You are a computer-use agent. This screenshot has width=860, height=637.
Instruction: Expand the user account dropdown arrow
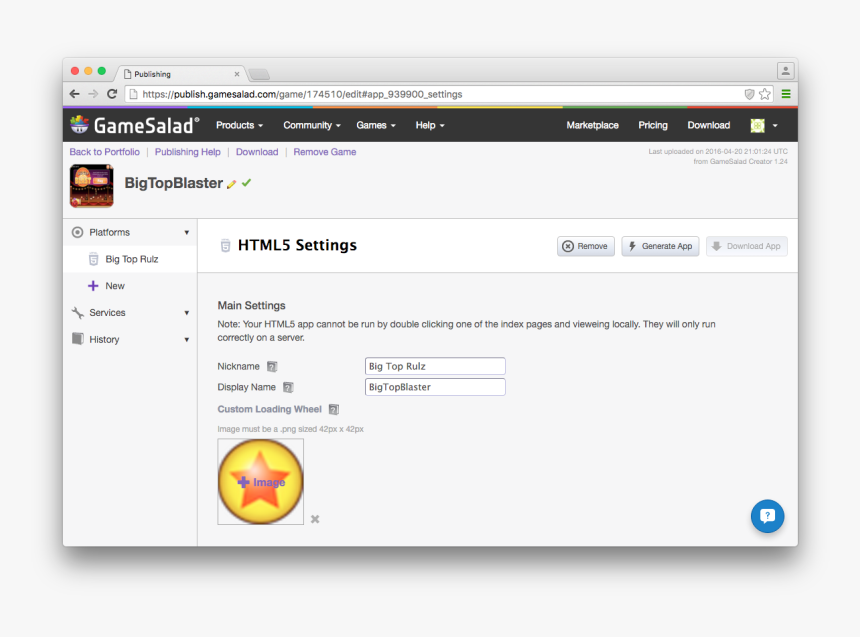[775, 126]
